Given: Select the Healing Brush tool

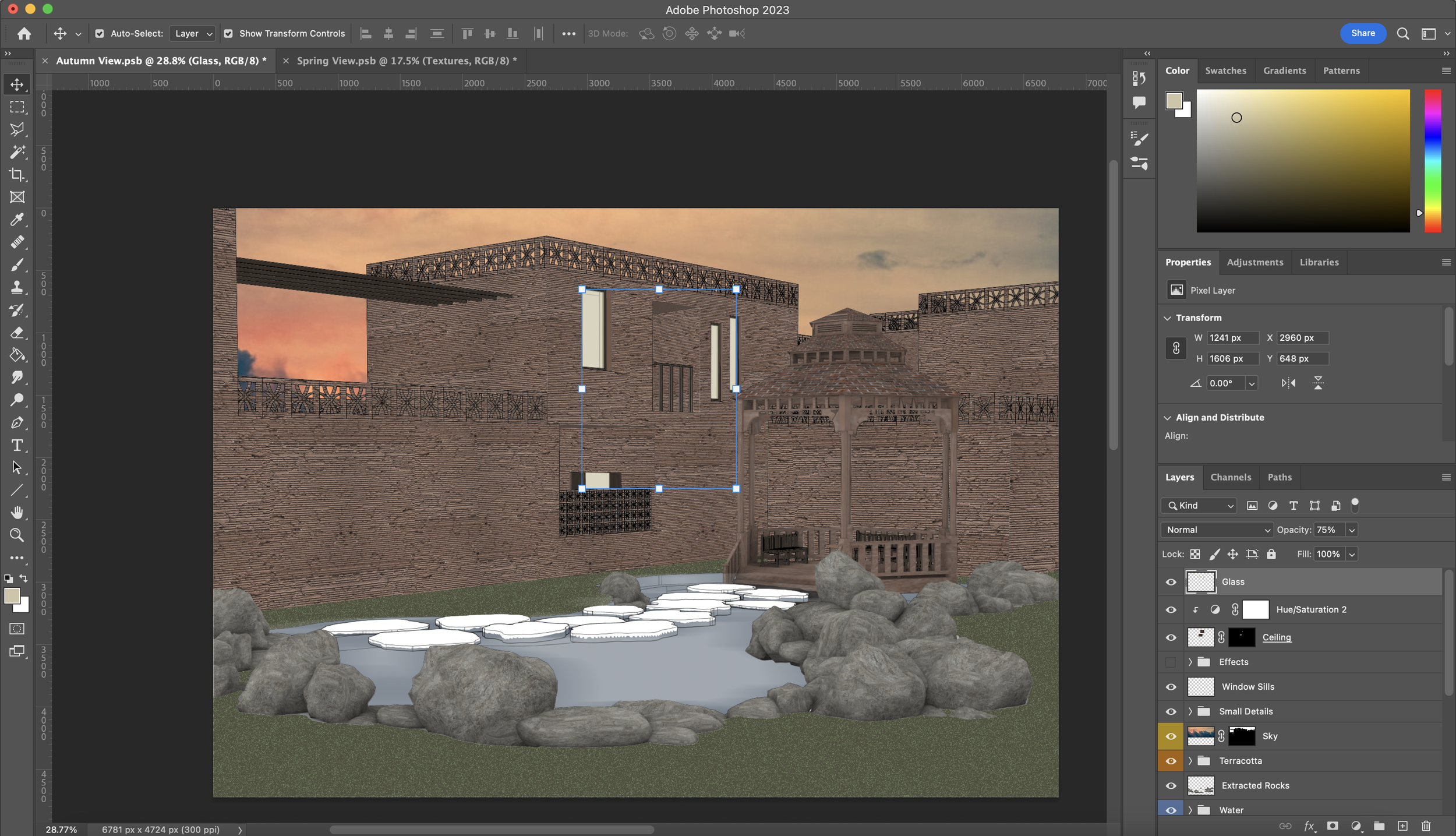Looking at the screenshot, I should pos(17,242).
